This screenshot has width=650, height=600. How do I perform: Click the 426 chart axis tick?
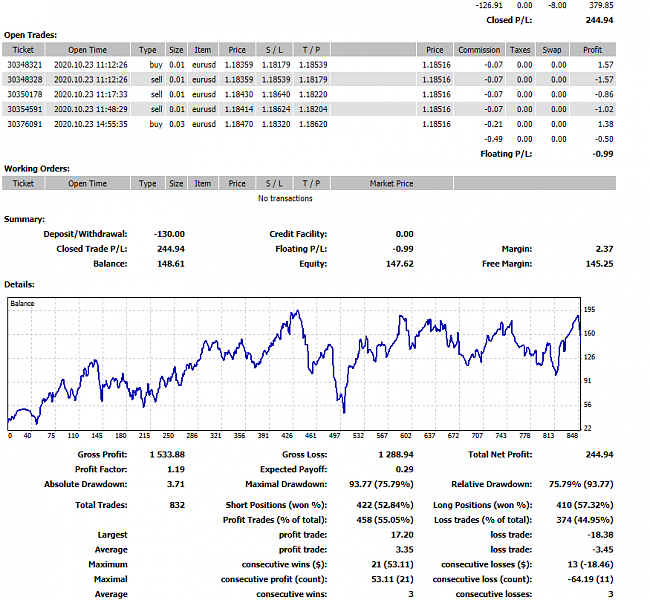[287, 435]
